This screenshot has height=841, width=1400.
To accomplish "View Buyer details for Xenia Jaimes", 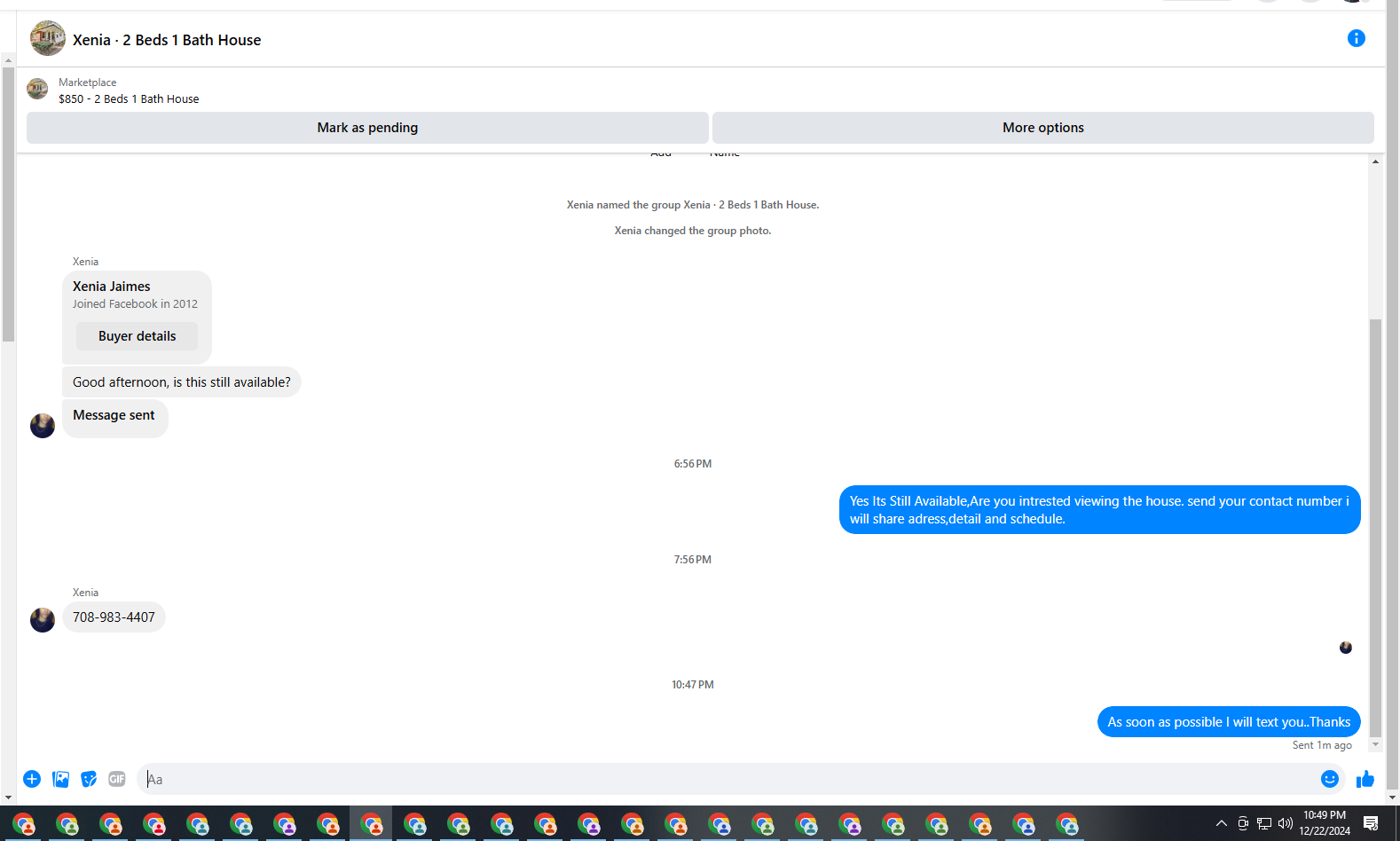I will point(137,336).
